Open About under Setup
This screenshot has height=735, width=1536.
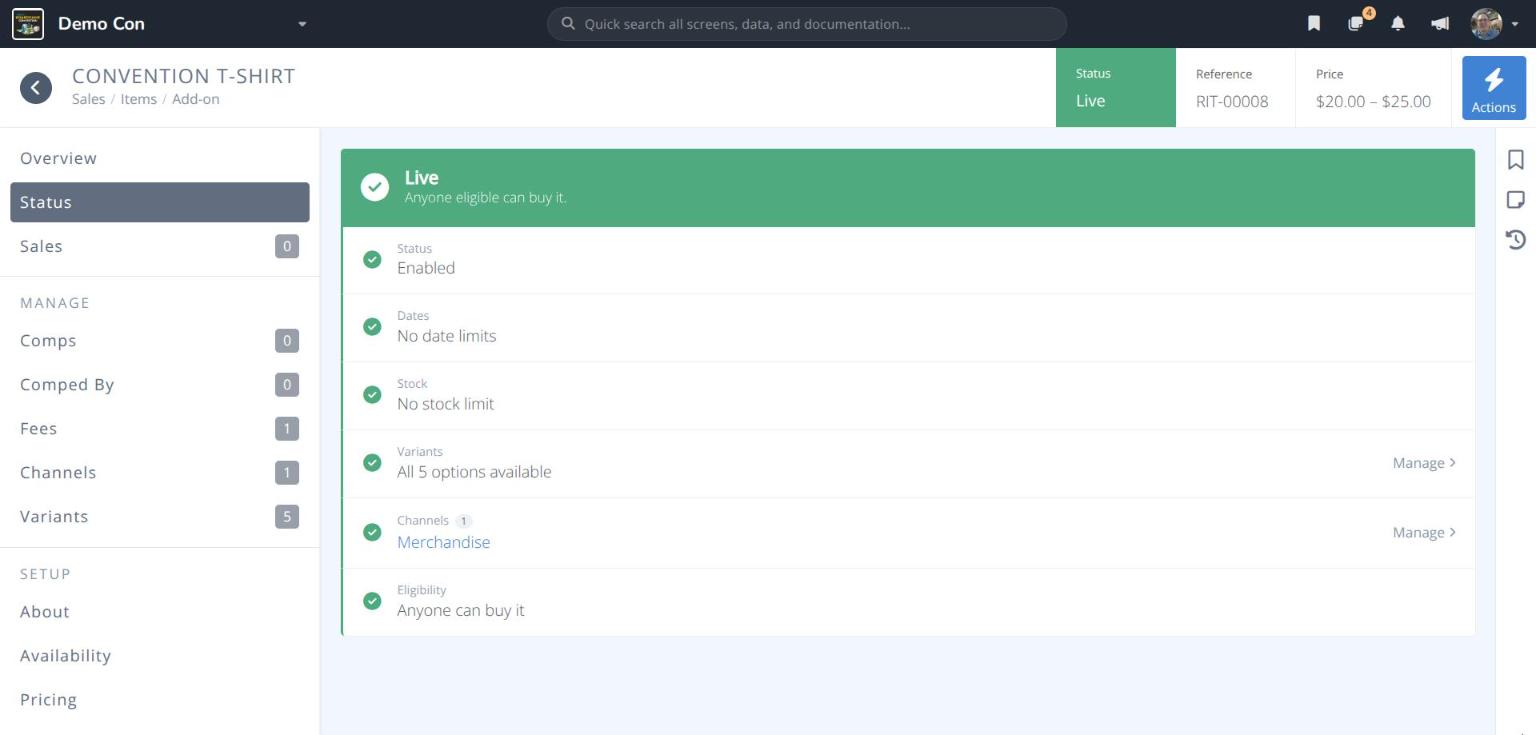point(160,612)
